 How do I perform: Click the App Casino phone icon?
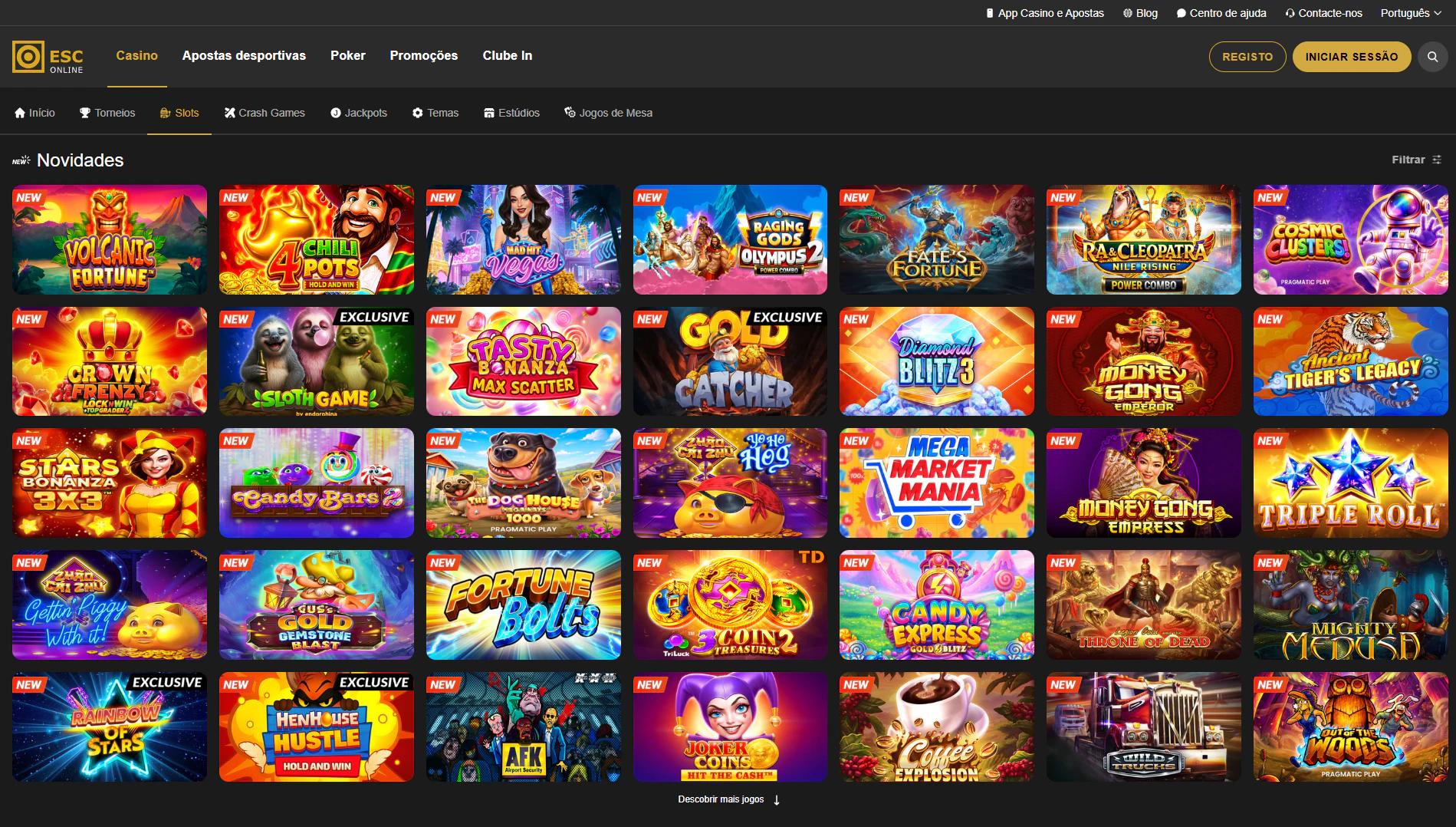(990, 13)
